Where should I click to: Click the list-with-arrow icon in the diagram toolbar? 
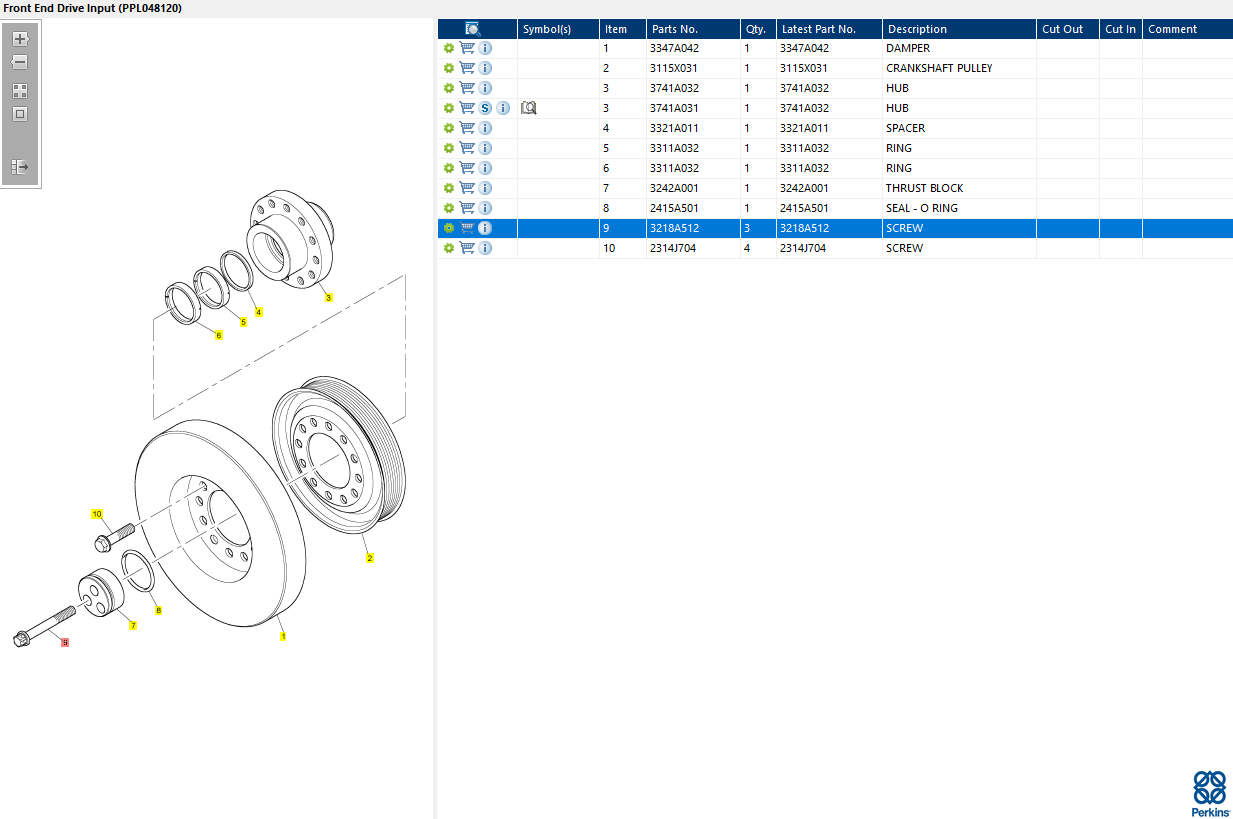coord(20,167)
